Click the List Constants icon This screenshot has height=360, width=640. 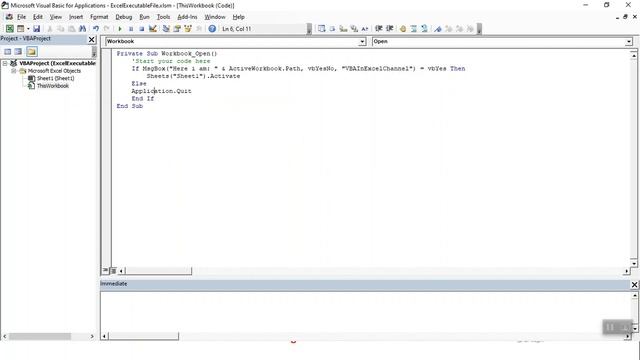point(332,29)
